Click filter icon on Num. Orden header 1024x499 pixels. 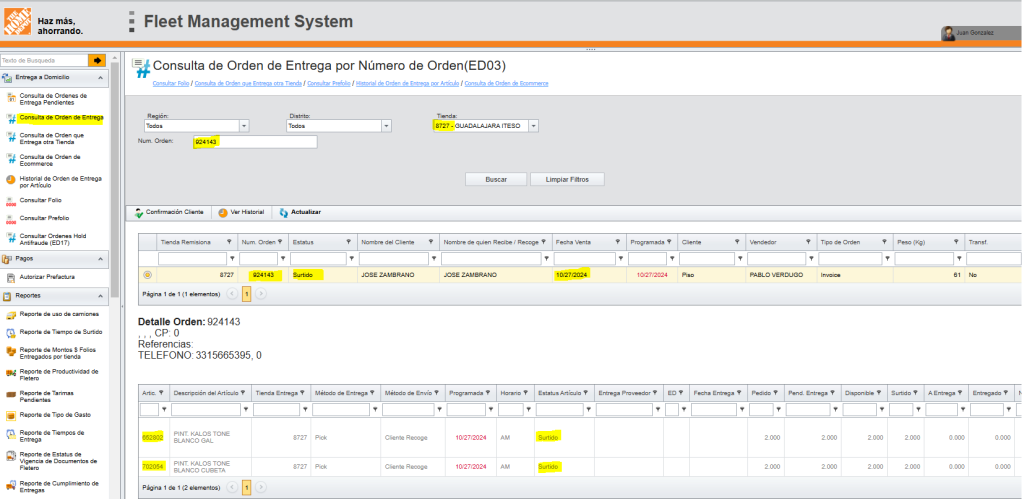pos(281,242)
